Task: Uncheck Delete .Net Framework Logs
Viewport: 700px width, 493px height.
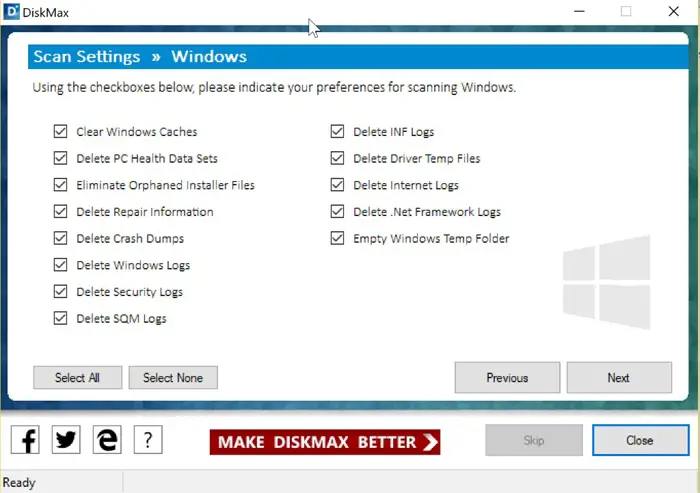Action: tap(338, 211)
